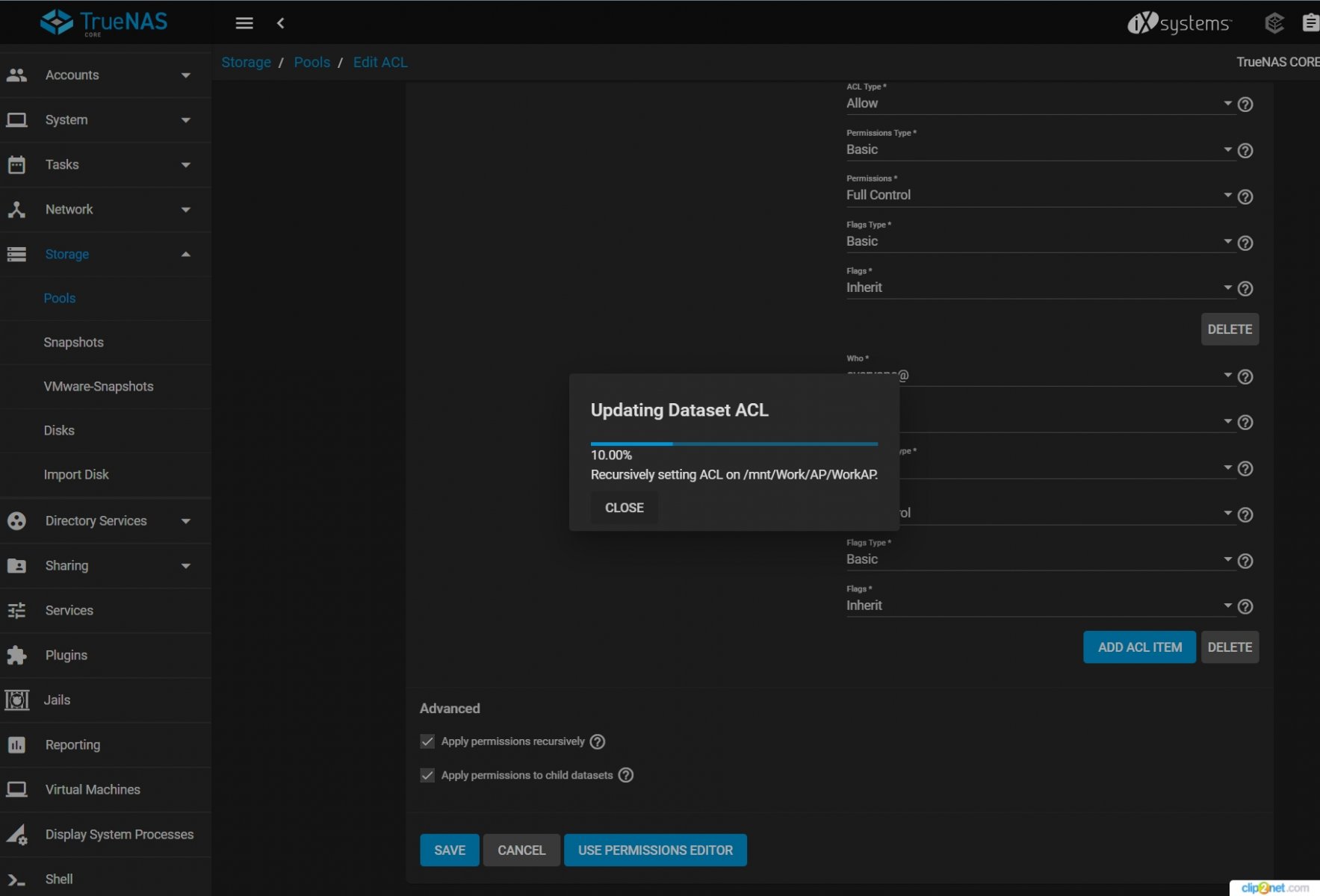Viewport: 1320px width, 896px height.
Task: Show help for Permissions Type field
Action: pos(1245,151)
